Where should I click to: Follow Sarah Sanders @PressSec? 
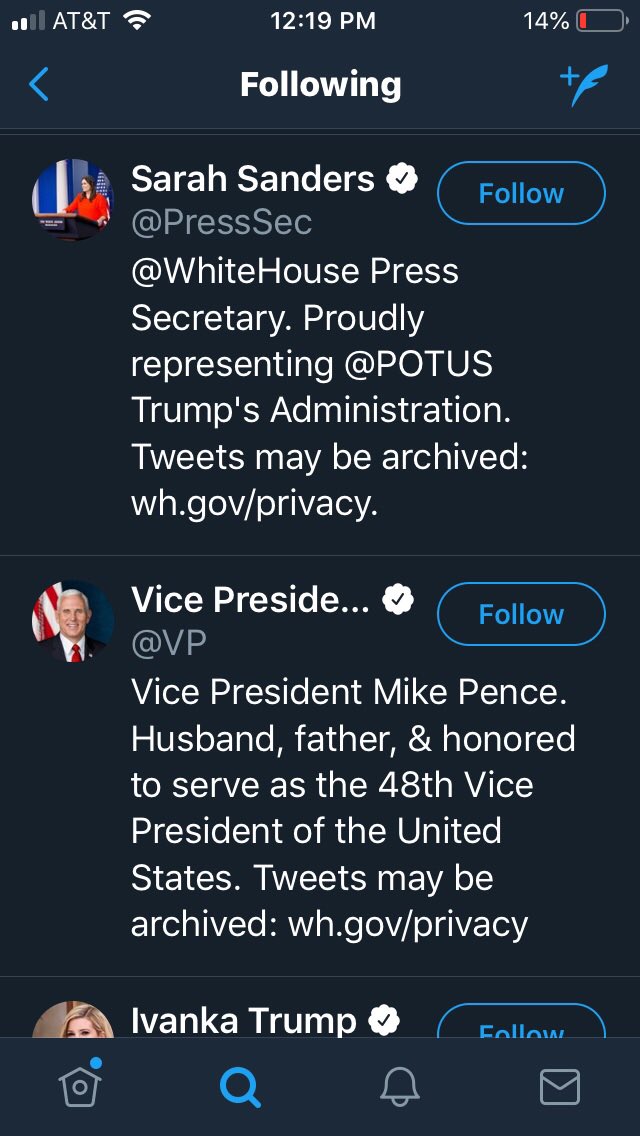click(521, 193)
